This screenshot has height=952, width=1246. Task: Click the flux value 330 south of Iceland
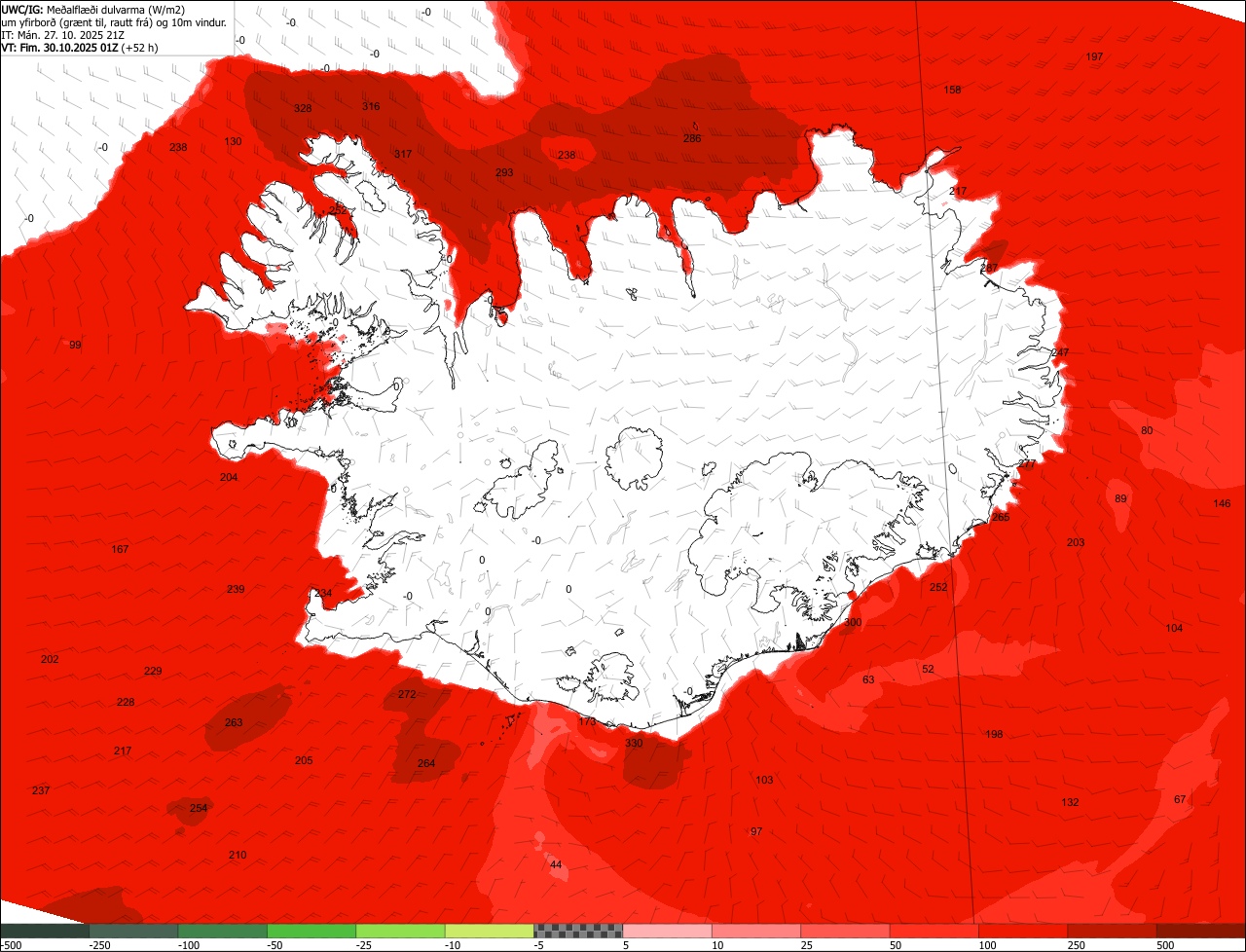tap(634, 743)
